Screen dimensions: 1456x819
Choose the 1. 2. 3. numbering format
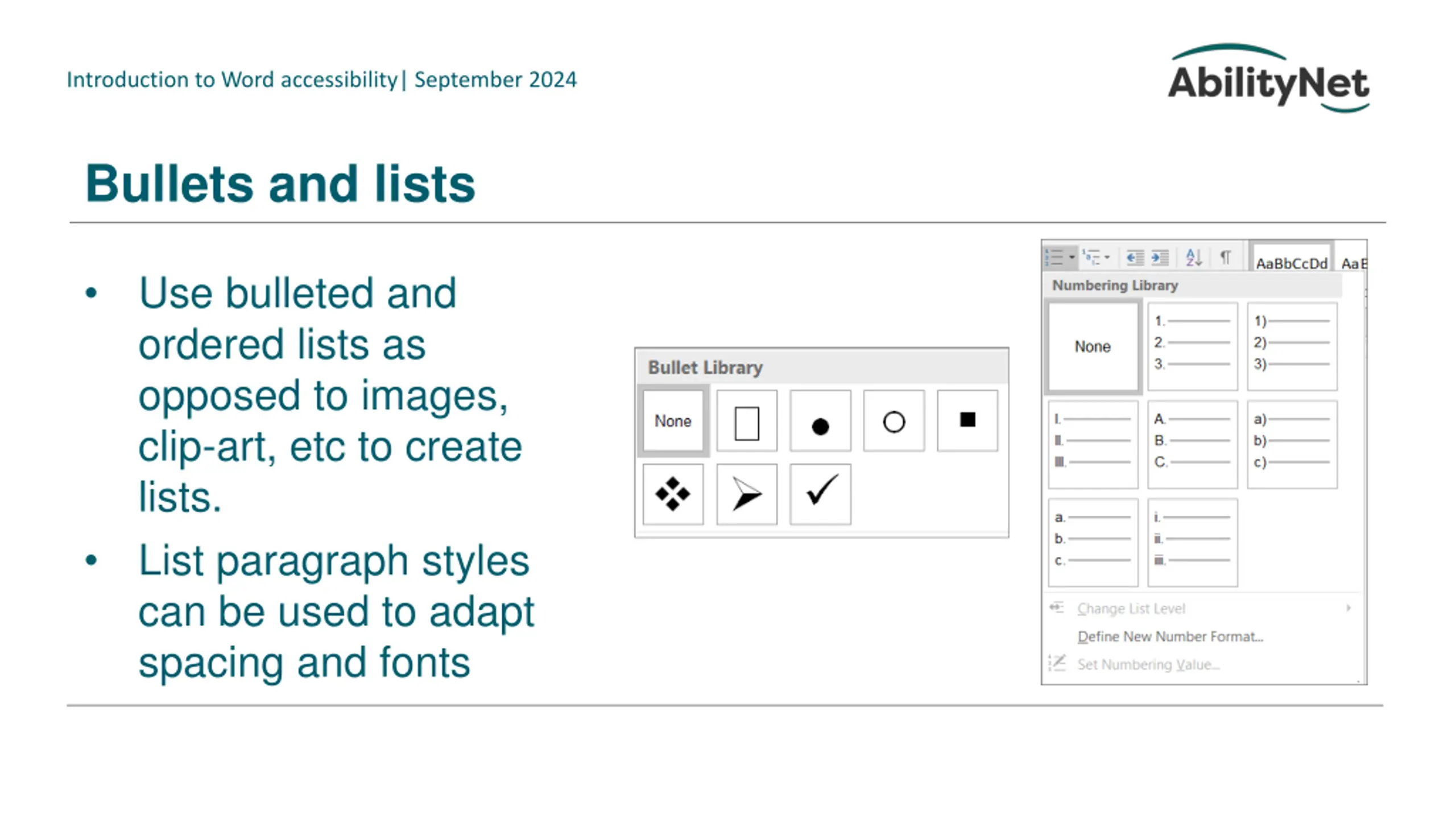1192,346
